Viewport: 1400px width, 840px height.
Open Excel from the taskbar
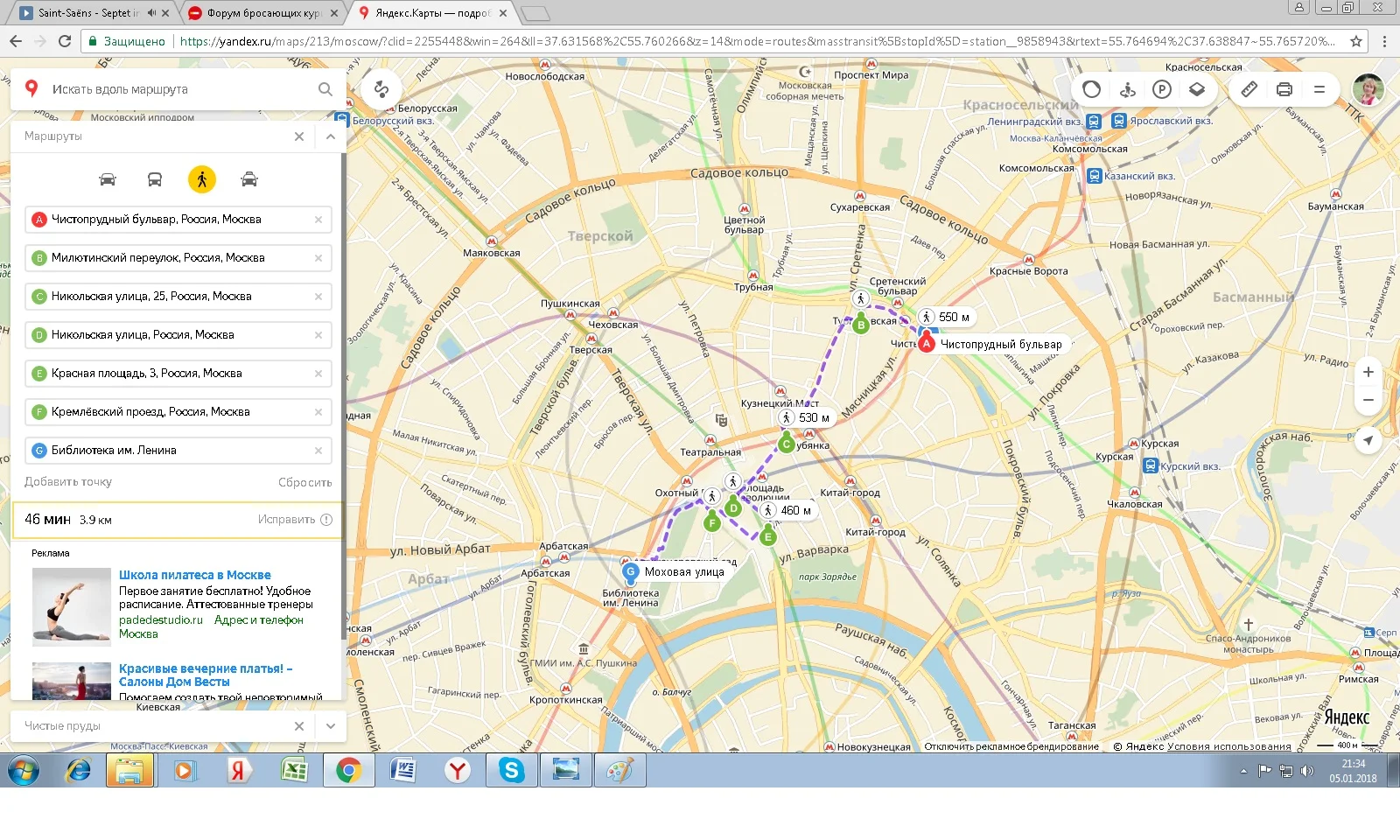(294, 770)
